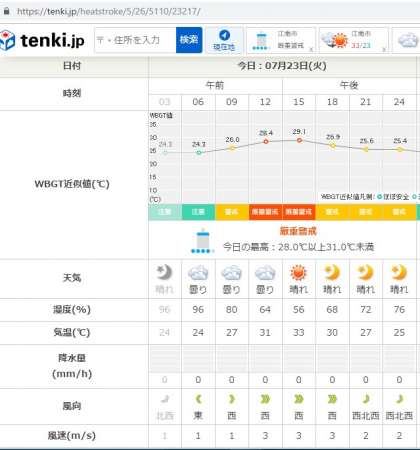
Task: Click the 午前 column header
Action: click(x=215, y=86)
